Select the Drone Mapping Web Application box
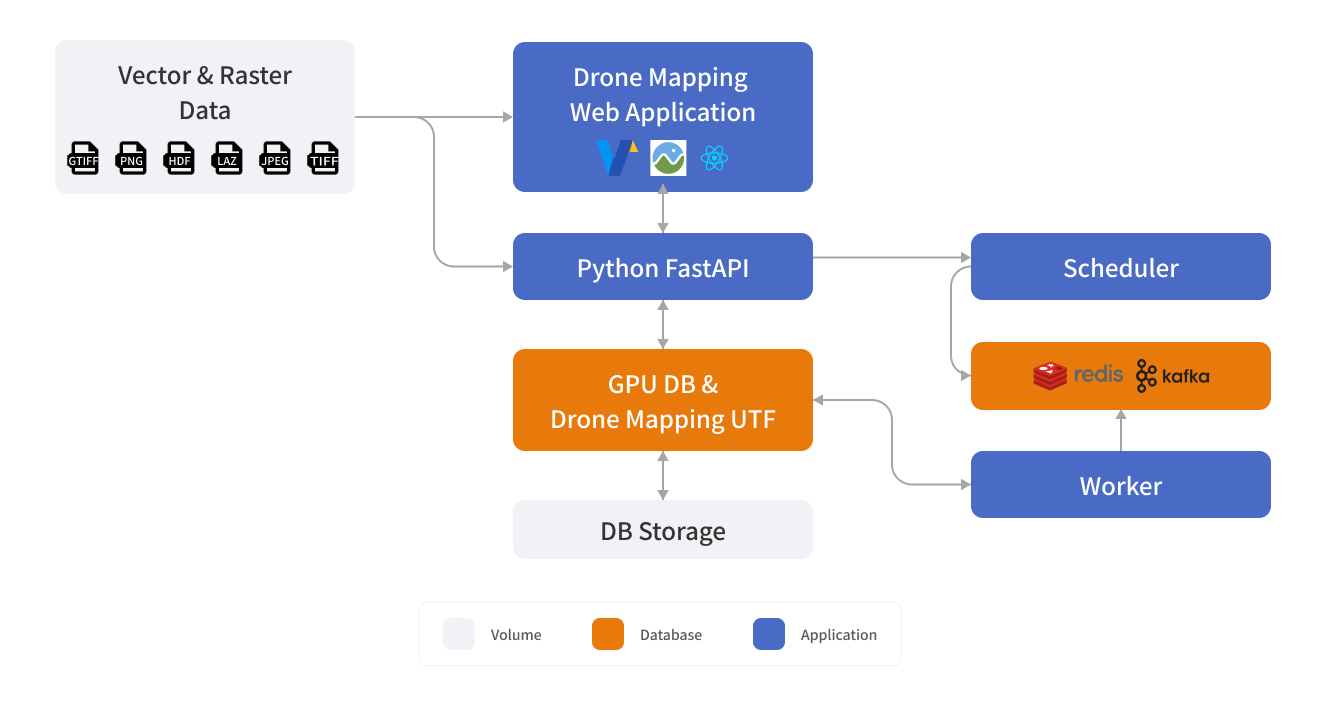The image size is (1321, 716). [x=663, y=116]
